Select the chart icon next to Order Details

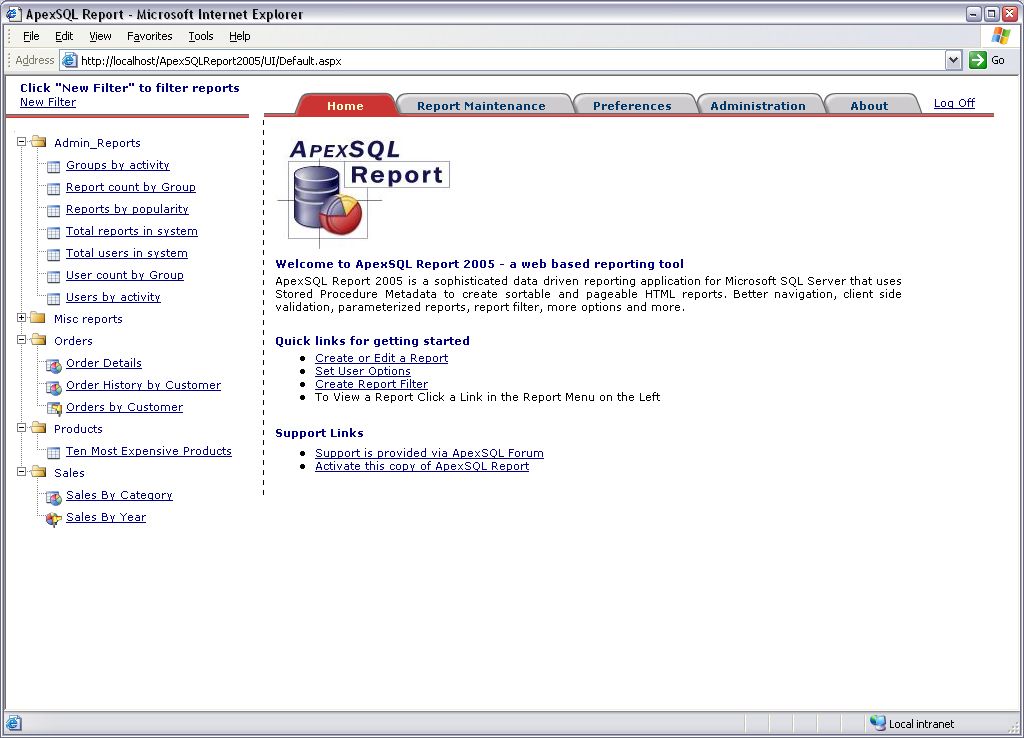(52, 364)
